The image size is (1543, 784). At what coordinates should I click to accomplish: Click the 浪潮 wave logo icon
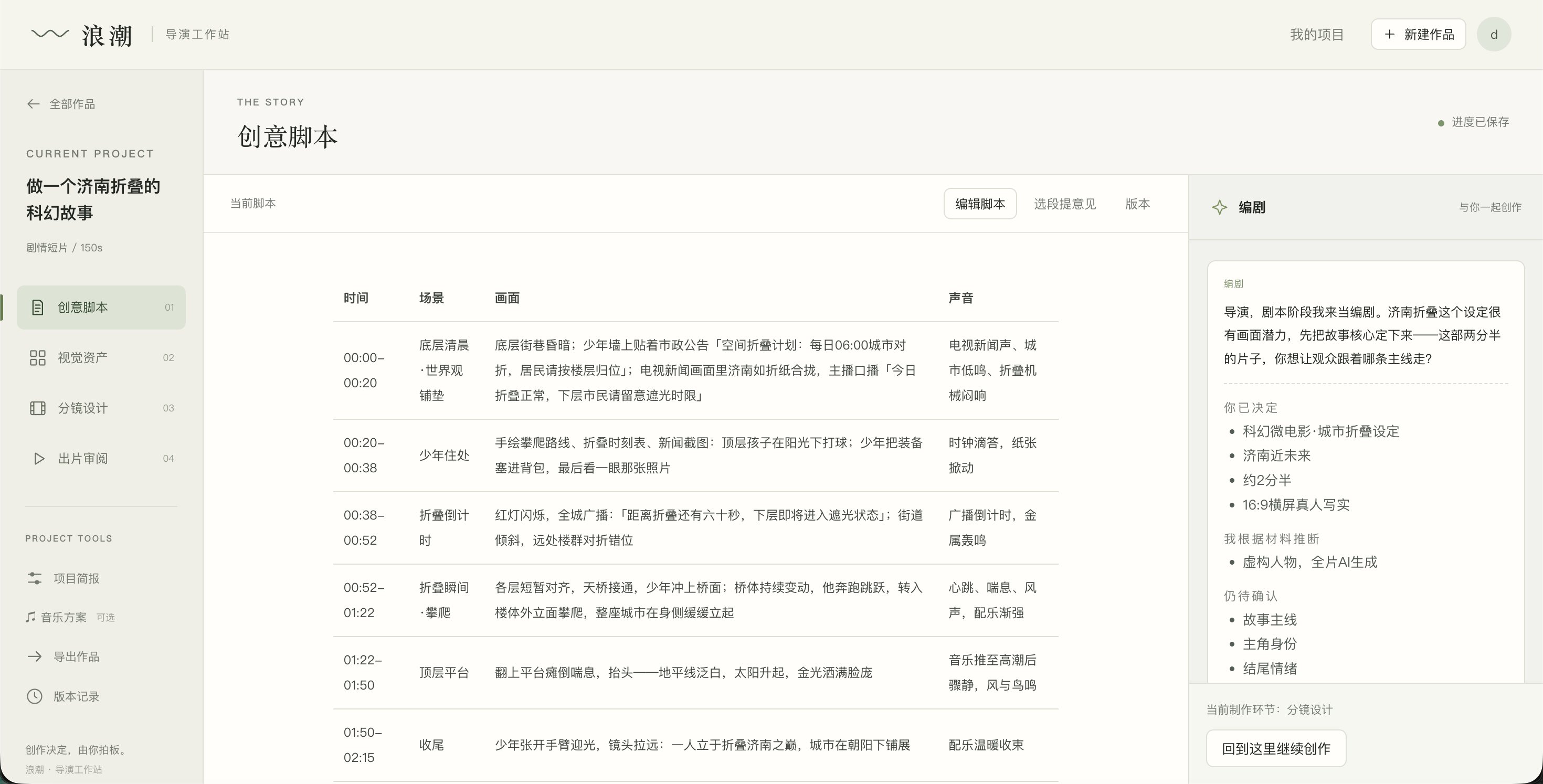50,34
